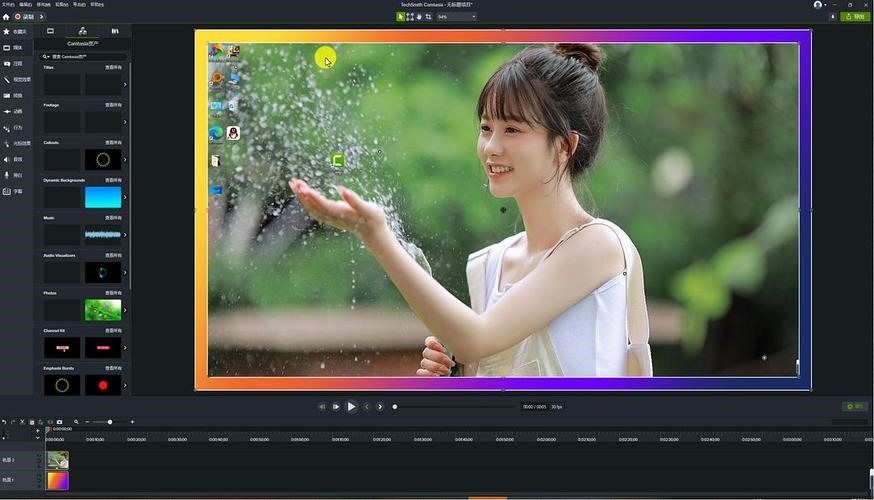The height and width of the screenshot is (500, 874).
Task: Expand the Music row arrow
Action: tap(125, 235)
